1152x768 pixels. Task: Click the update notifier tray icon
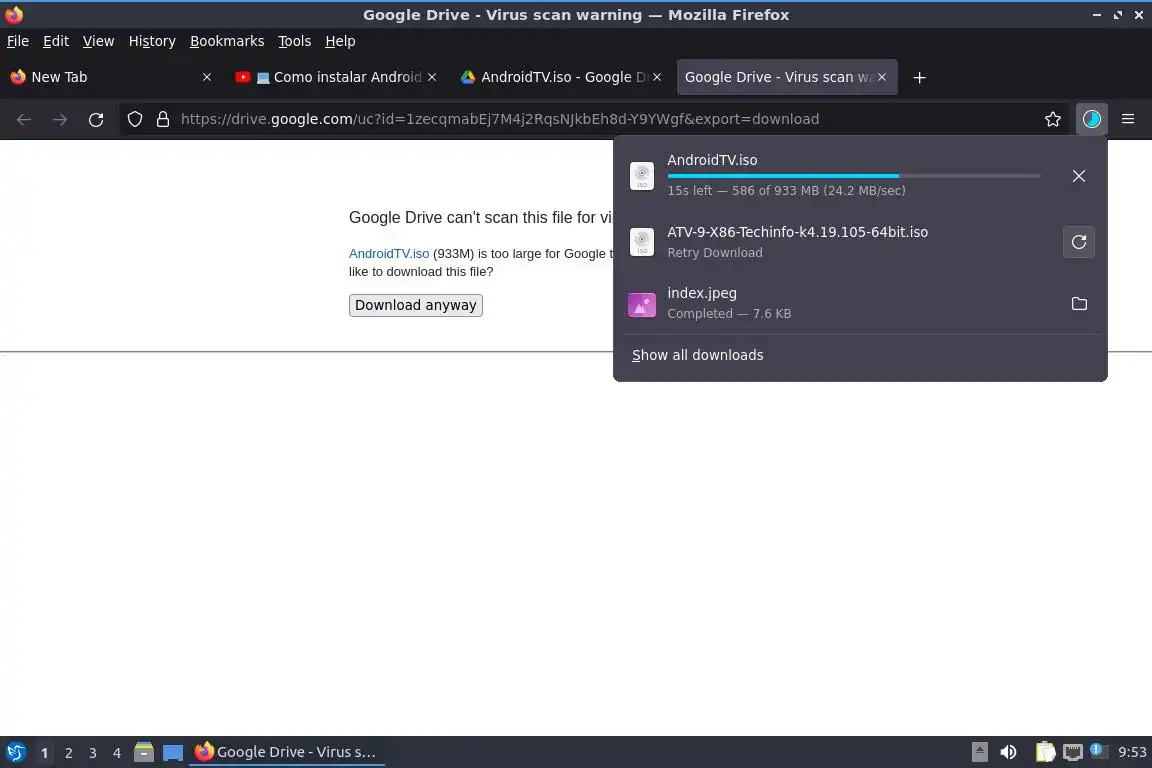tap(1097, 750)
